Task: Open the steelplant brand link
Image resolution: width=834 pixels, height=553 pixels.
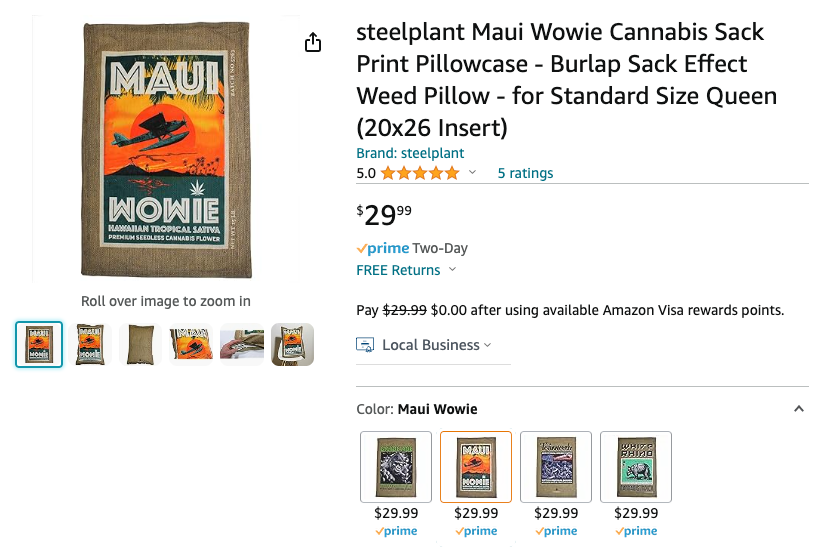Action: 410,153
